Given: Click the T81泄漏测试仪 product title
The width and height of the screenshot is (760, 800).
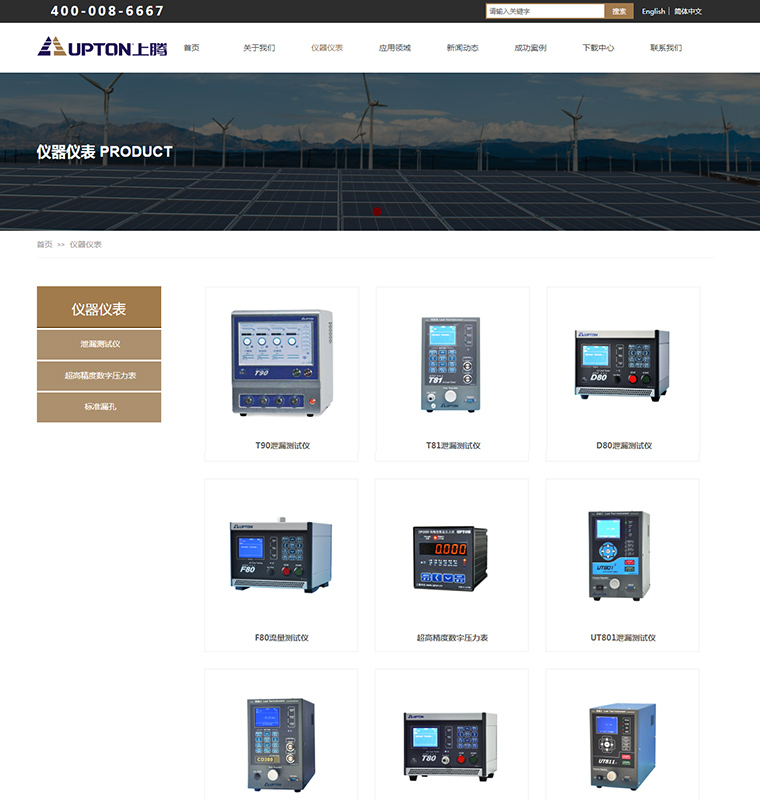Looking at the screenshot, I should click(453, 445).
